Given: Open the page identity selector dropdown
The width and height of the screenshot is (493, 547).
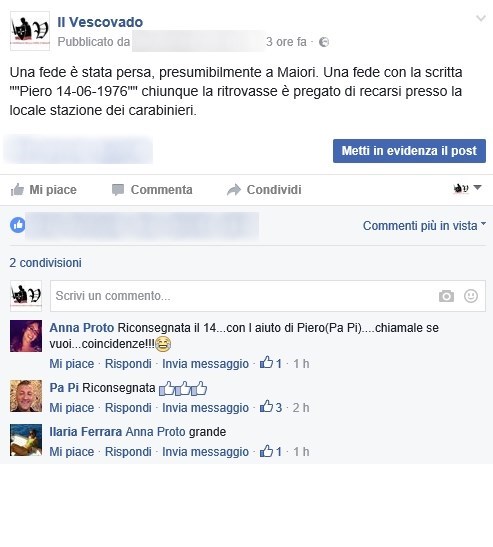Looking at the screenshot, I should 468,188.
